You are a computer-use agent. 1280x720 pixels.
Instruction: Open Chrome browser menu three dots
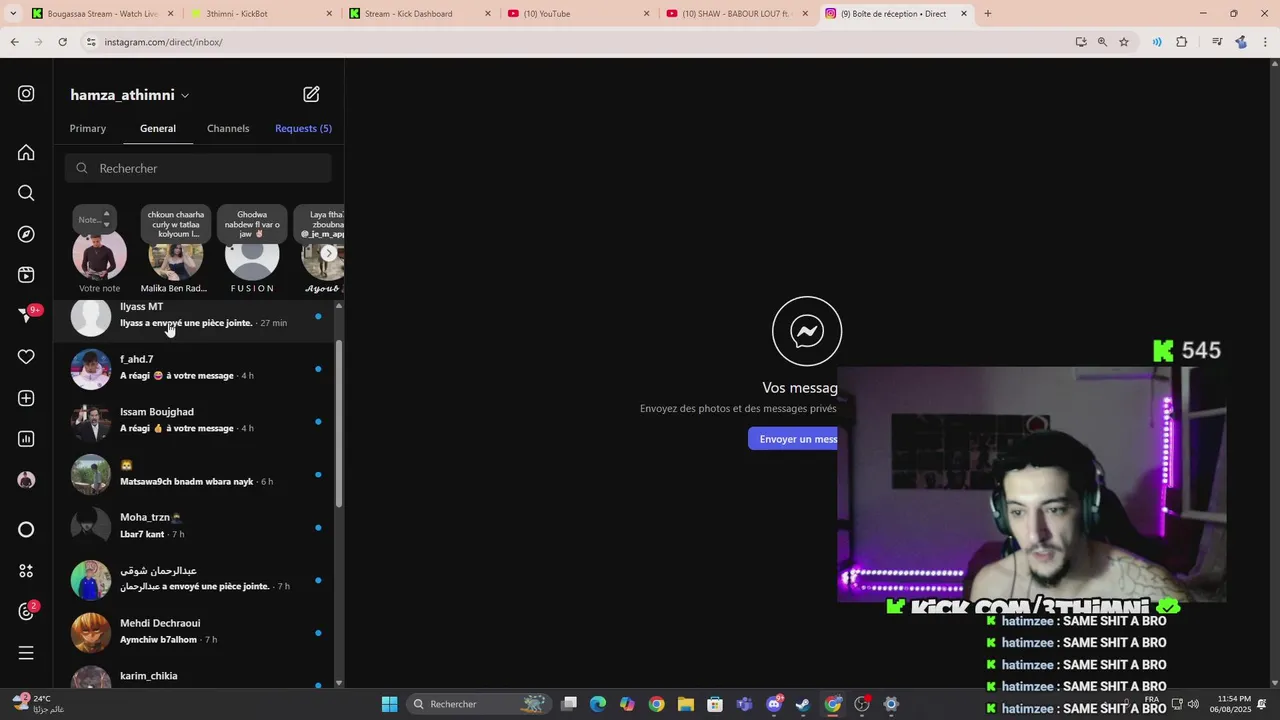pos(1268,42)
